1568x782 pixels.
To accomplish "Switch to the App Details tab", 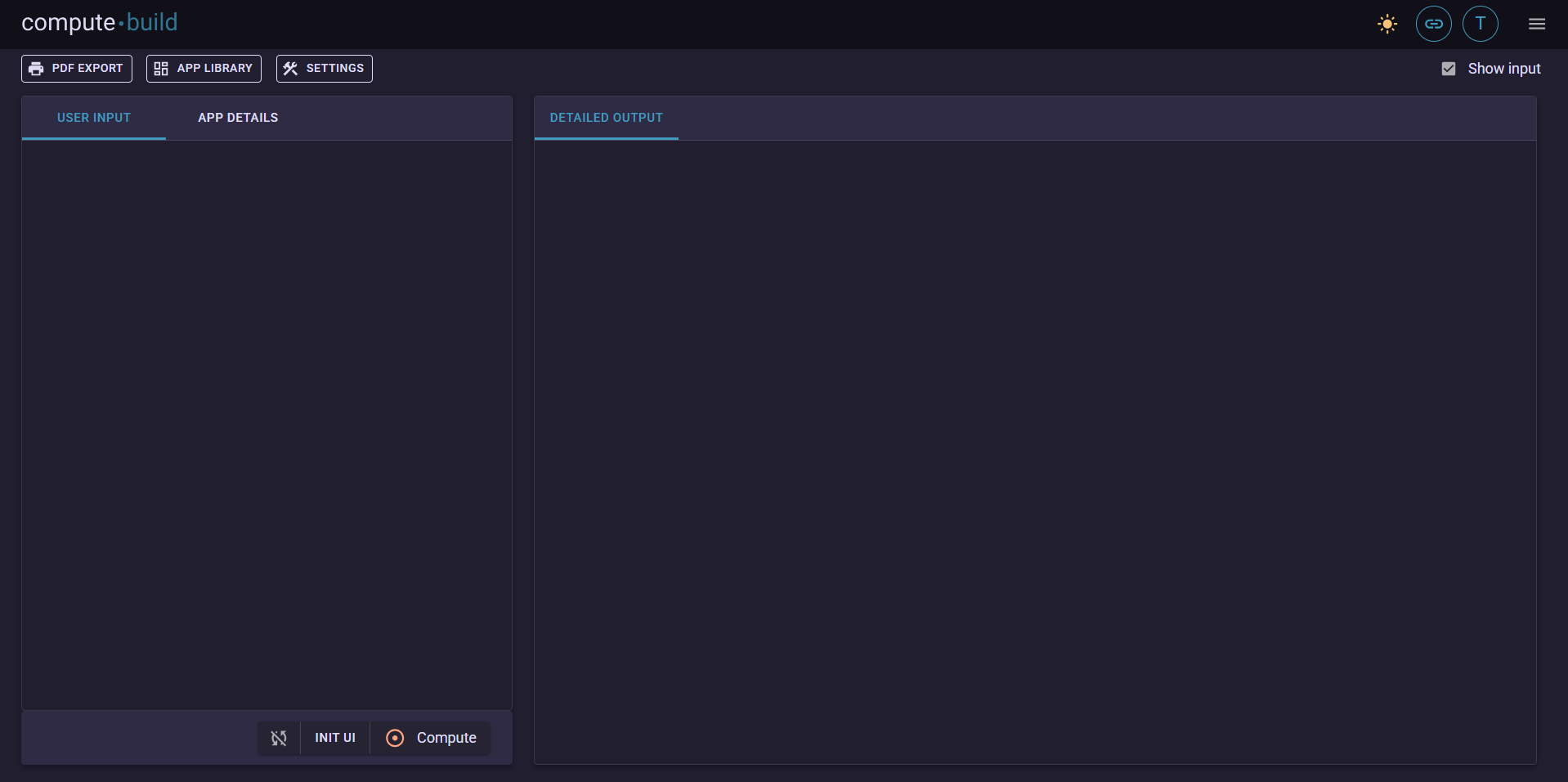I will point(238,118).
